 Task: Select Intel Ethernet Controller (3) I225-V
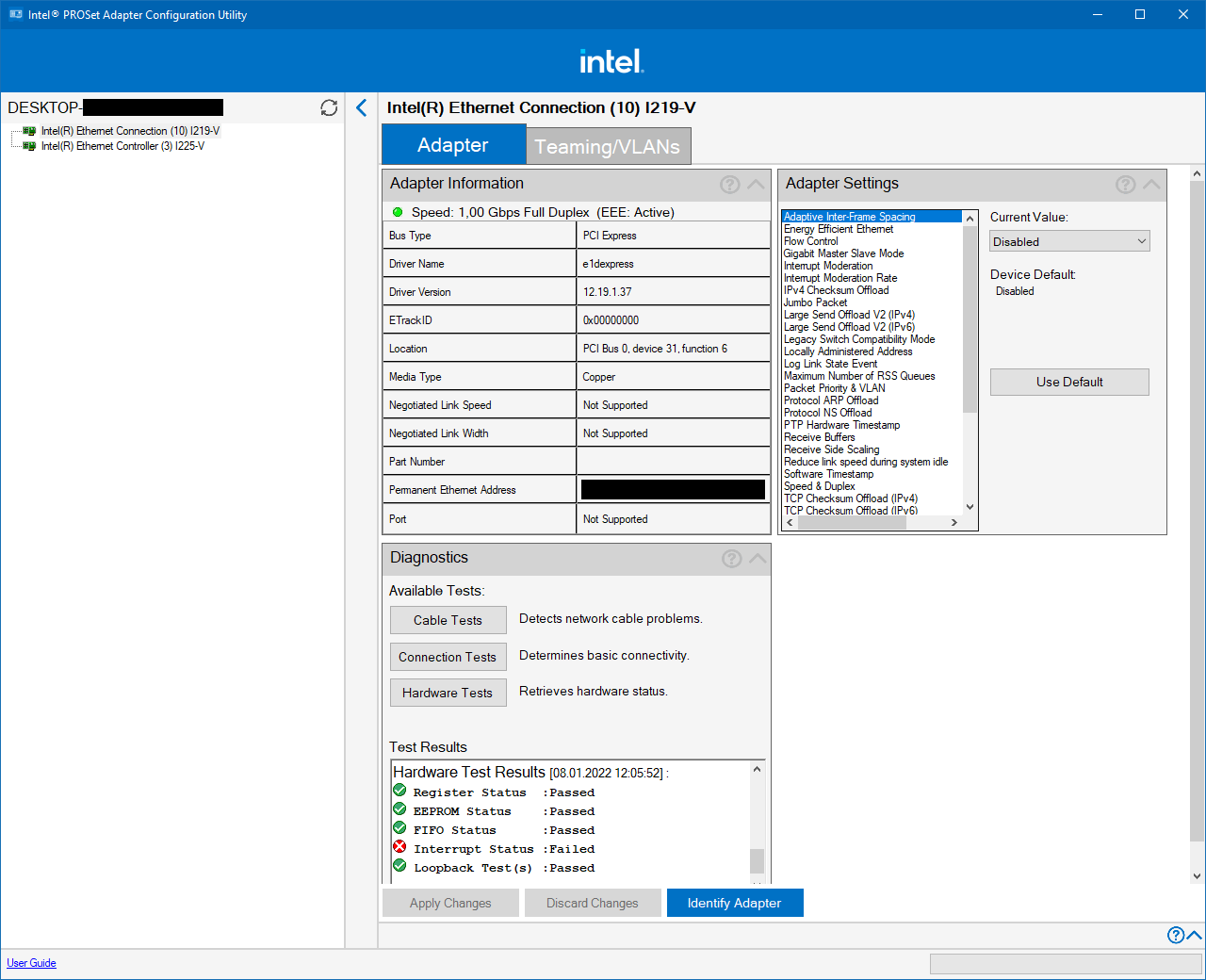click(x=122, y=146)
